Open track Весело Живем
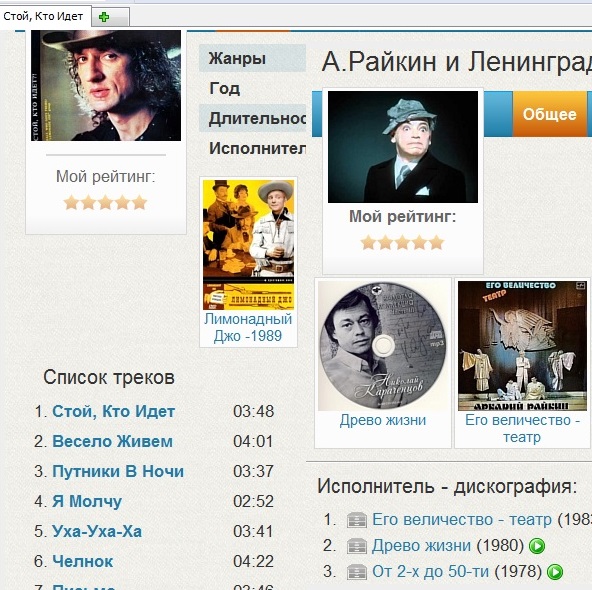 click(x=113, y=441)
